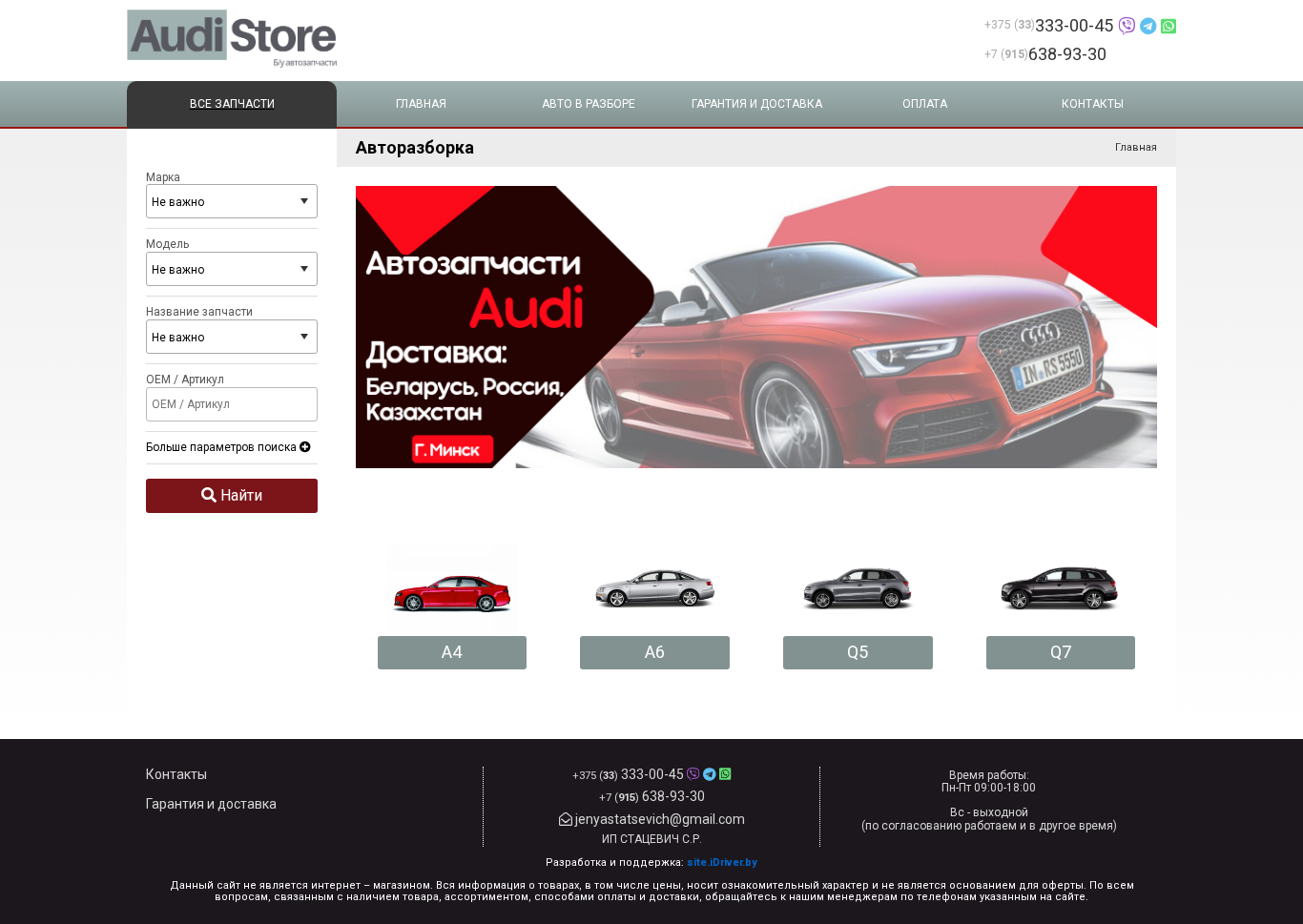1303x924 pixels.
Task: Open Telegram icon in header contacts
Action: [1148, 26]
